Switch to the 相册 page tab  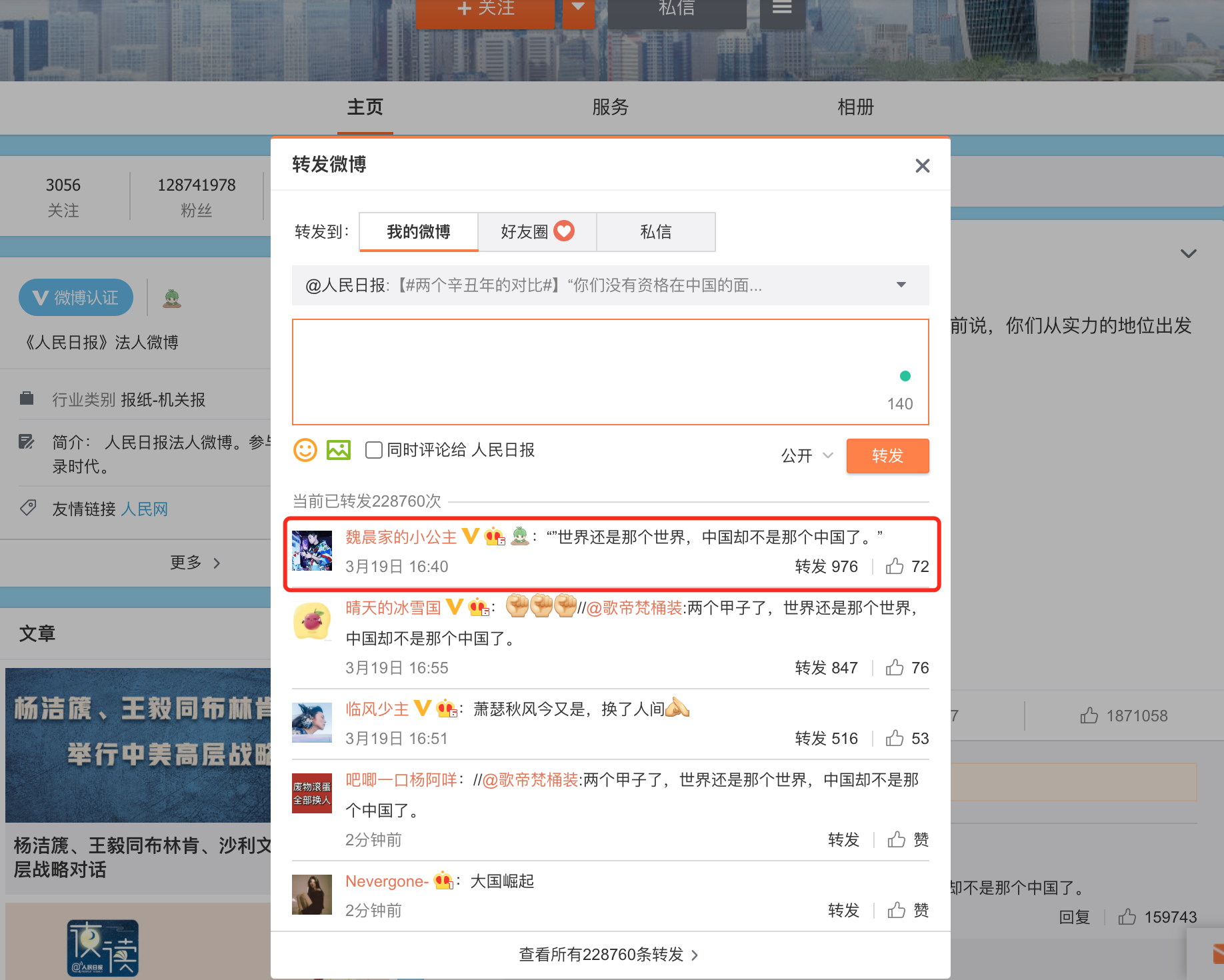click(855, 107)
